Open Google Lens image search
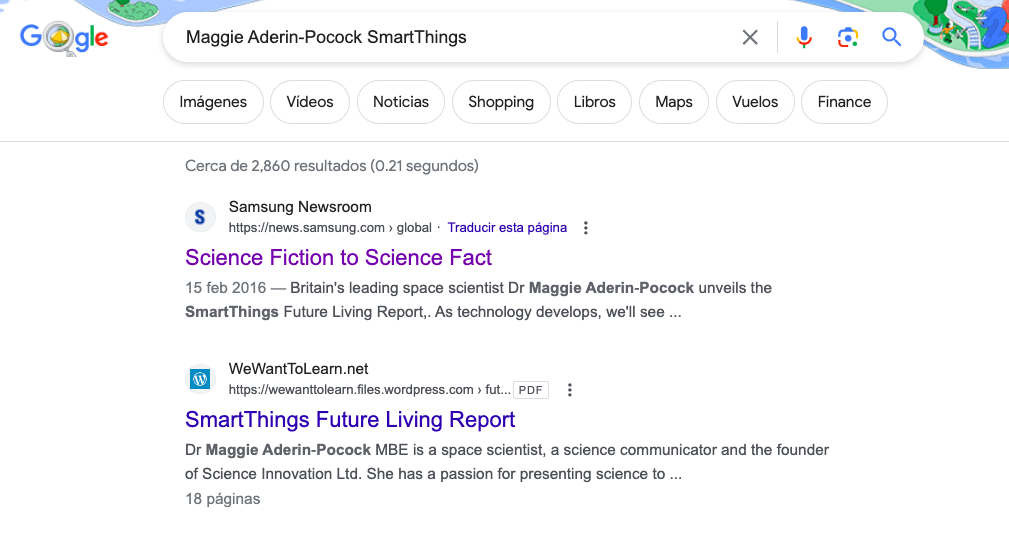This screenshot has height=552, width=1009. click(x=847, y=37)
